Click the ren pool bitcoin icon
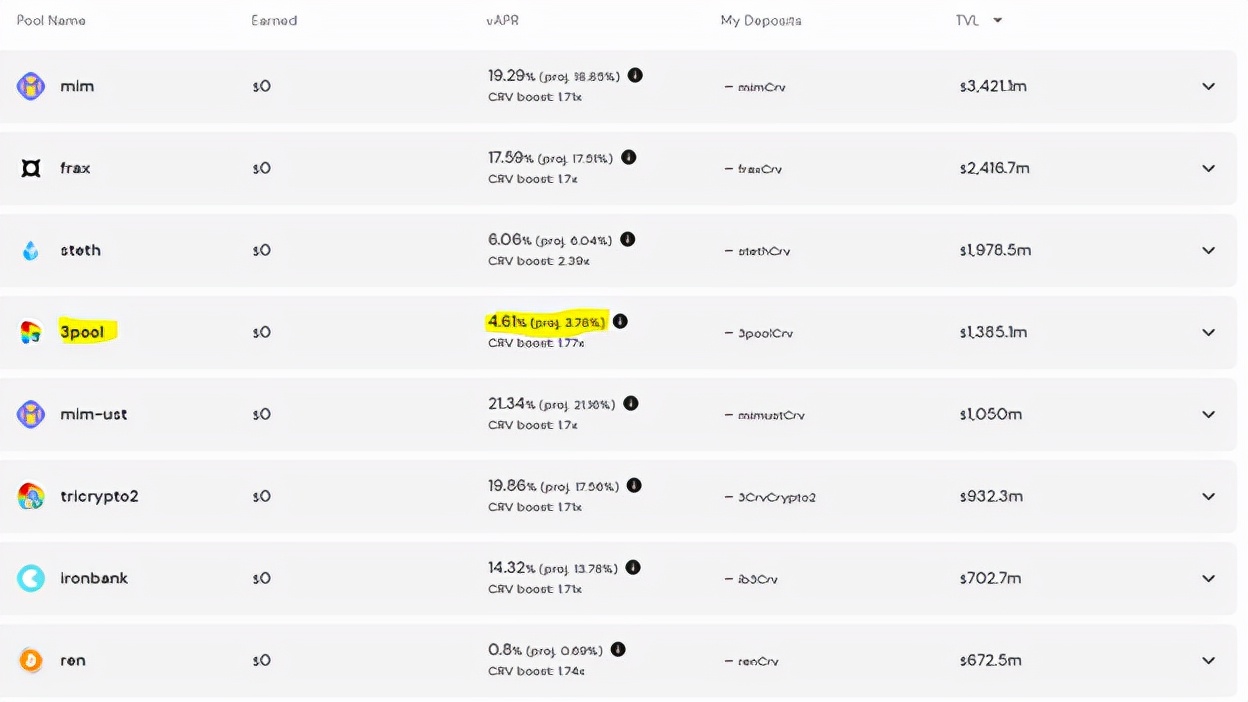Screen dimensions: 1248x702 [x=31, y=660]
